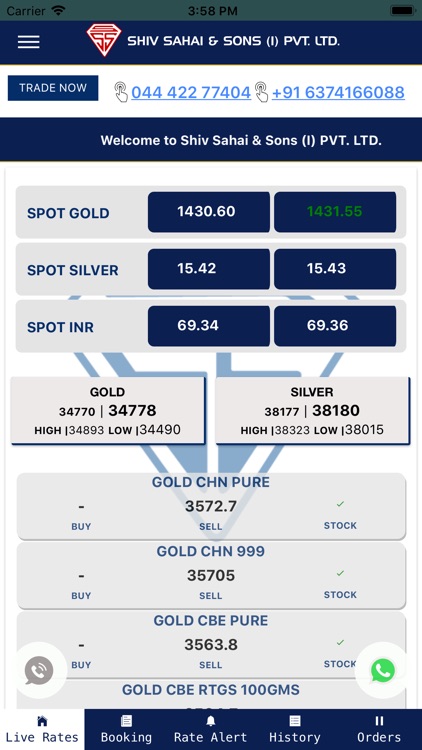Click the TRADE NOW button
Screen dimensions: 422x750
tap(53, 88)
